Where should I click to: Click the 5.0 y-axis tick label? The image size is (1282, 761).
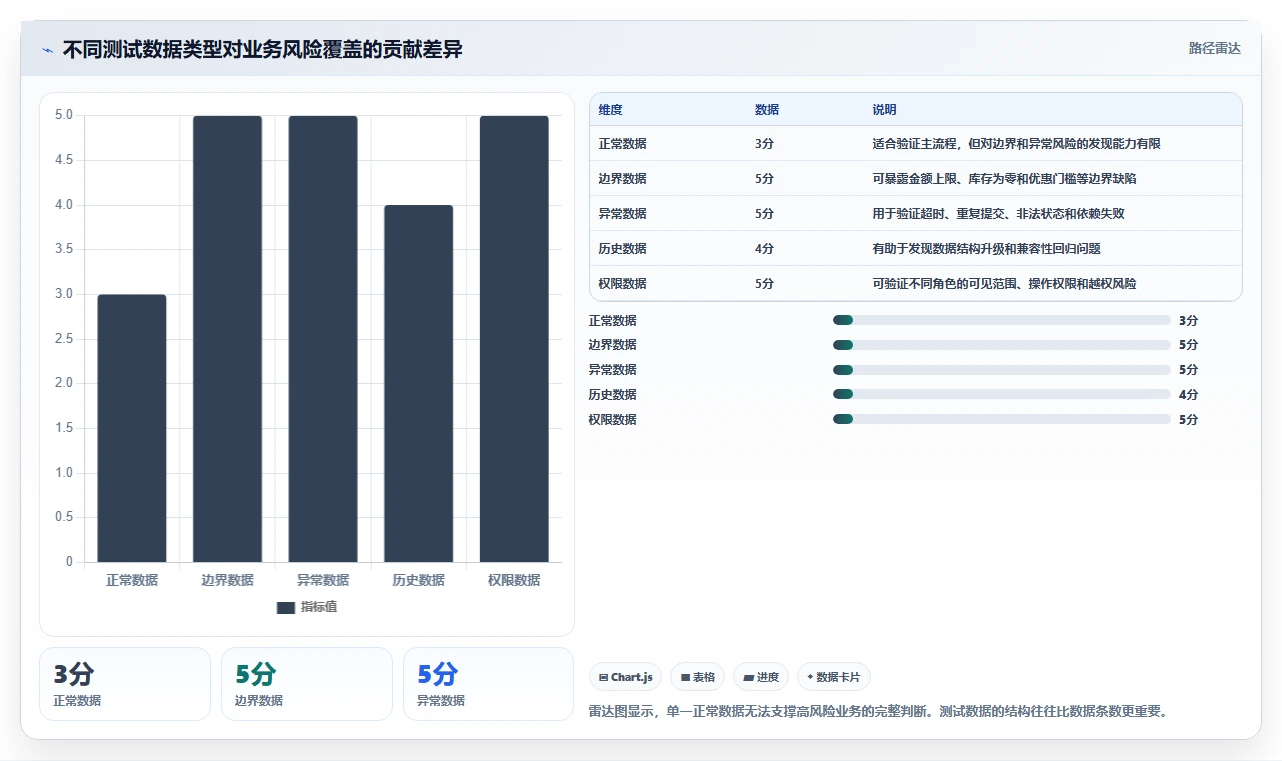tap(64, 115)
